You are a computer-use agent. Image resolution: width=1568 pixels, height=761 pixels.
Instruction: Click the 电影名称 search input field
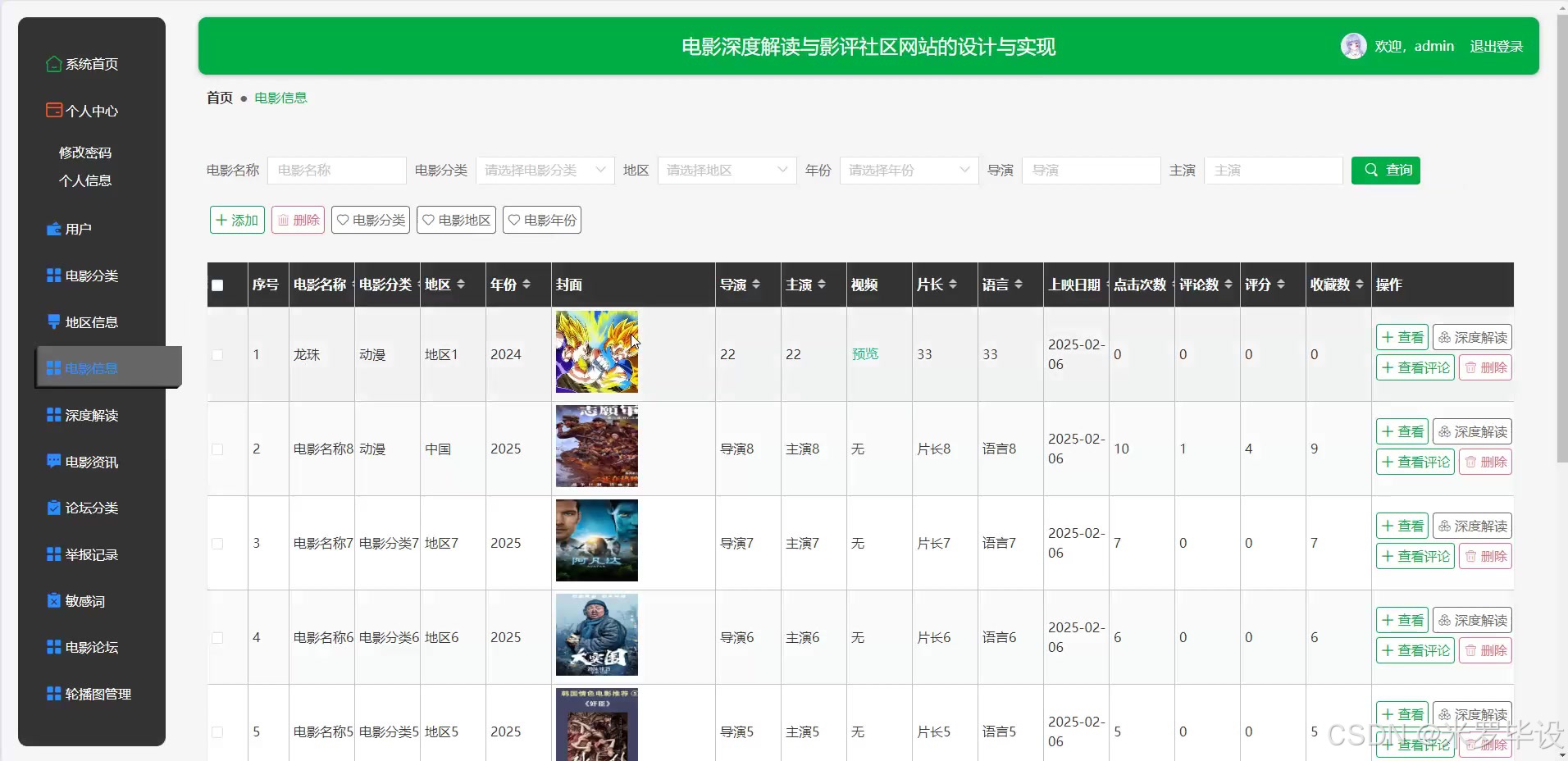coord(337,171)
